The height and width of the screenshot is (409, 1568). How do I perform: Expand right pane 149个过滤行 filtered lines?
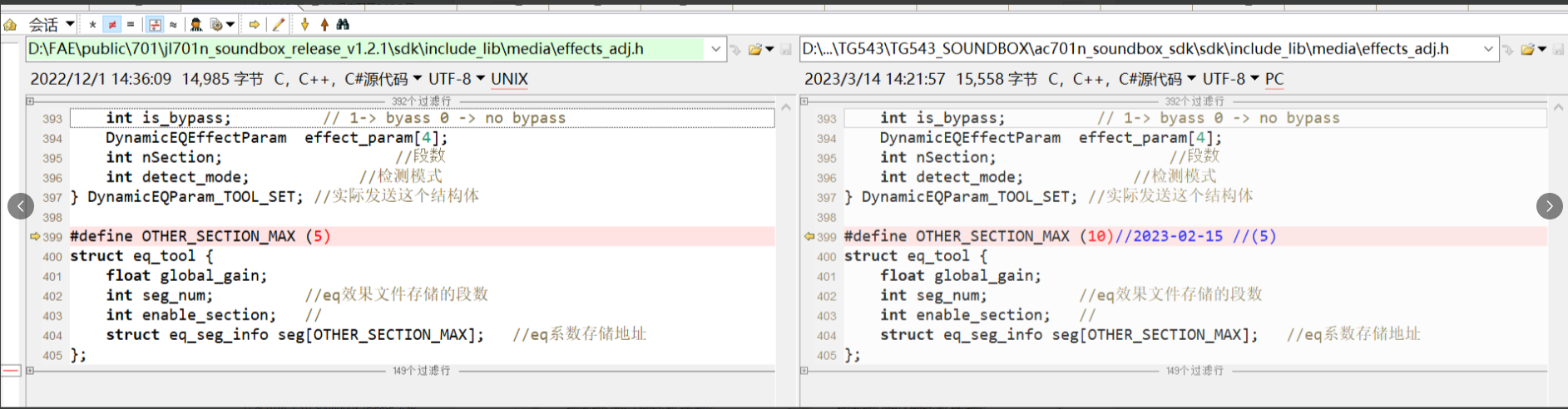(804, 371)
